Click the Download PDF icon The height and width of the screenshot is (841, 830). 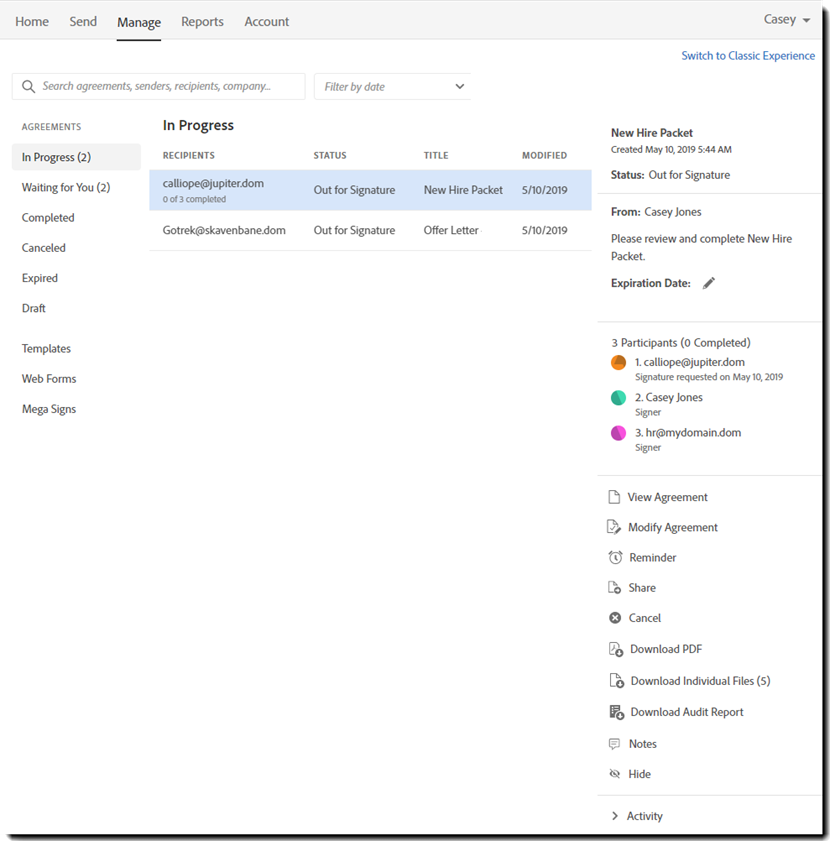tap(614, 648)
